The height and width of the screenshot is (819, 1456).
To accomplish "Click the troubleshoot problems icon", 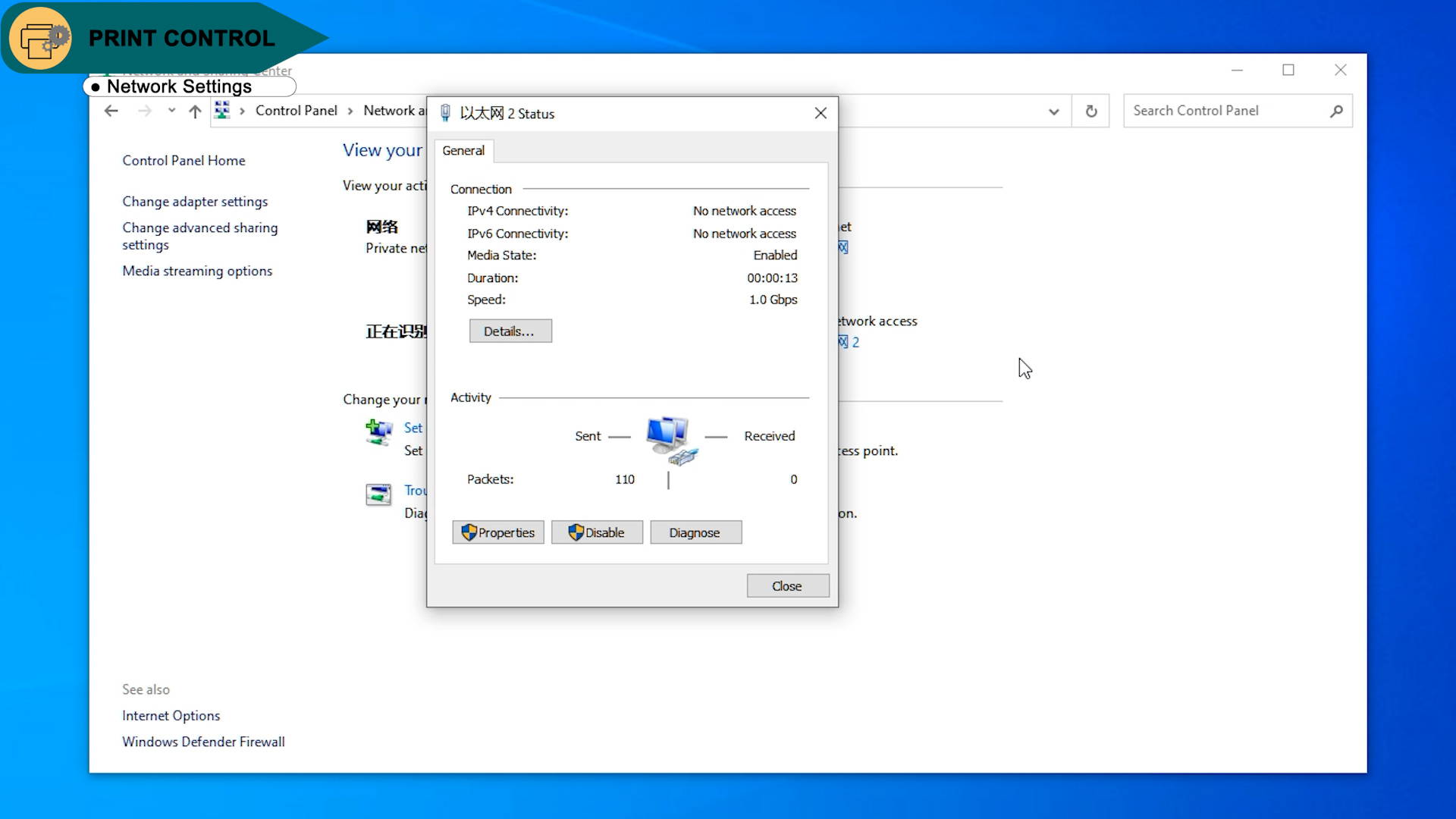I will (x=378, y=494).
